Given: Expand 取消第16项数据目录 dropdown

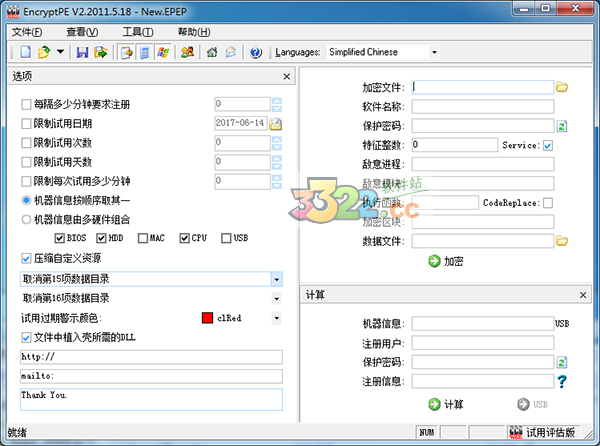Looking at the screenshot, I should [x=277, y=299].
